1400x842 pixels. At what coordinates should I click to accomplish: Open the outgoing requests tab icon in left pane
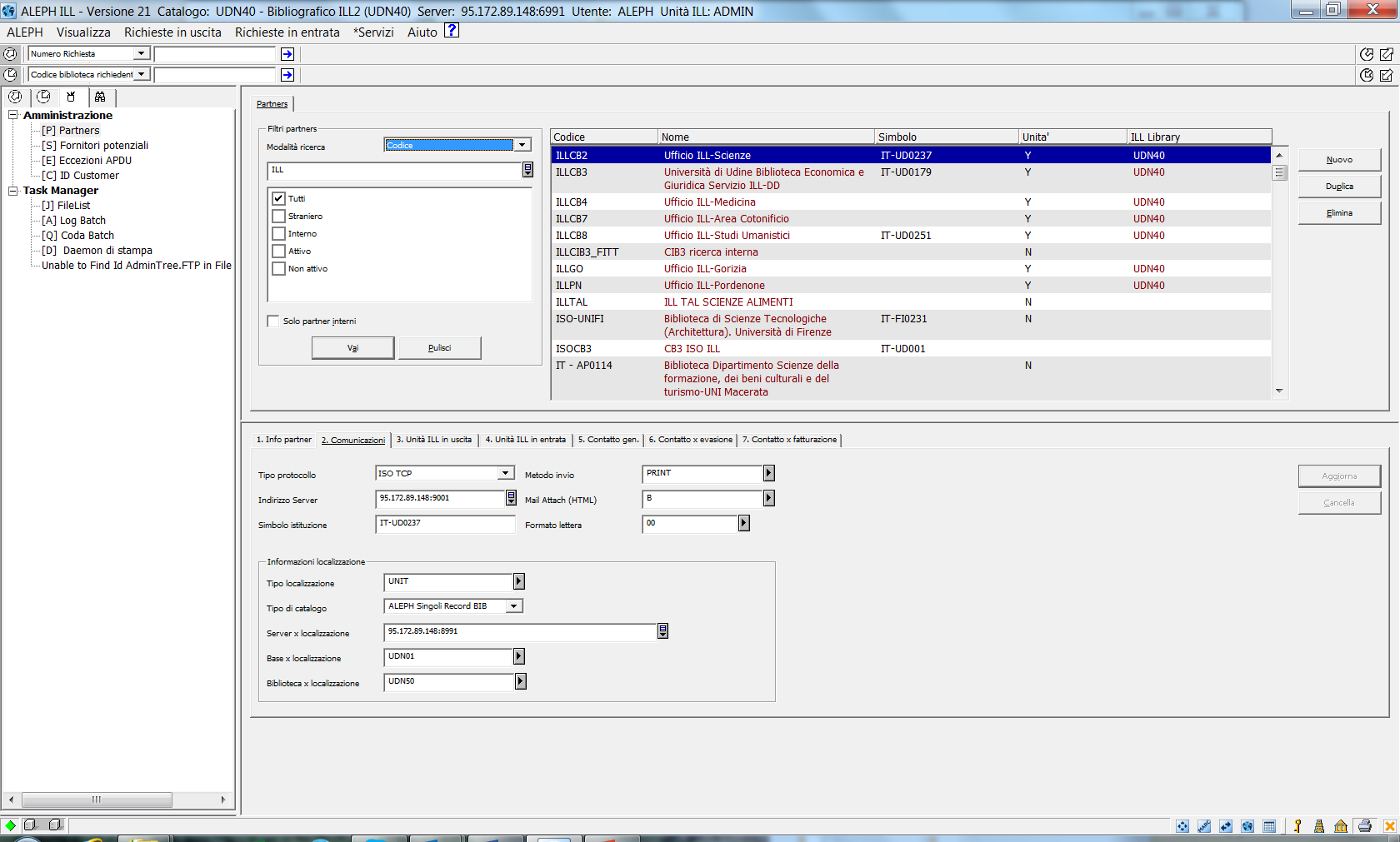tap(43, 97)
